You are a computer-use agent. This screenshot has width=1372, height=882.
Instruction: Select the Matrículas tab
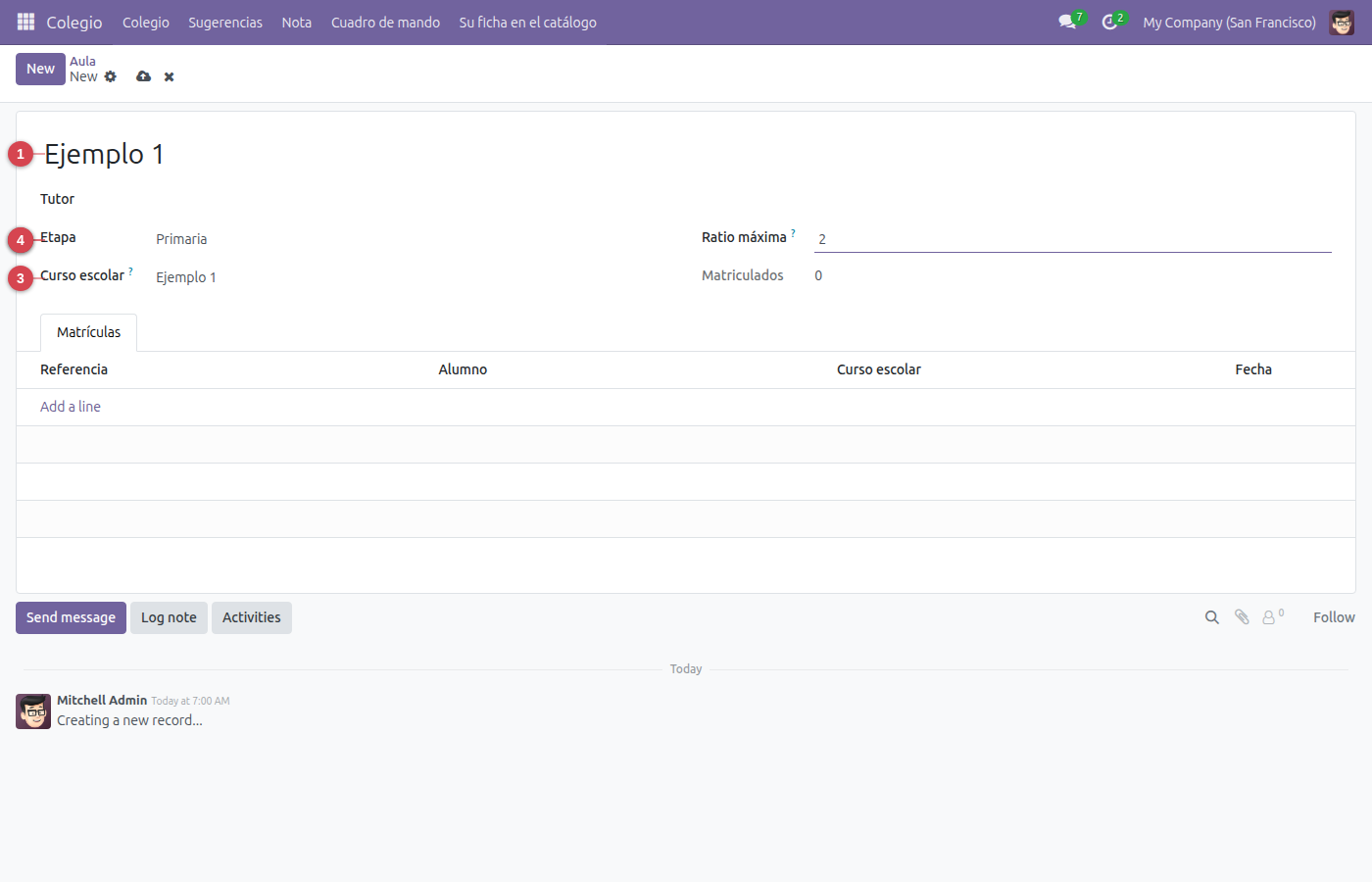88,332
